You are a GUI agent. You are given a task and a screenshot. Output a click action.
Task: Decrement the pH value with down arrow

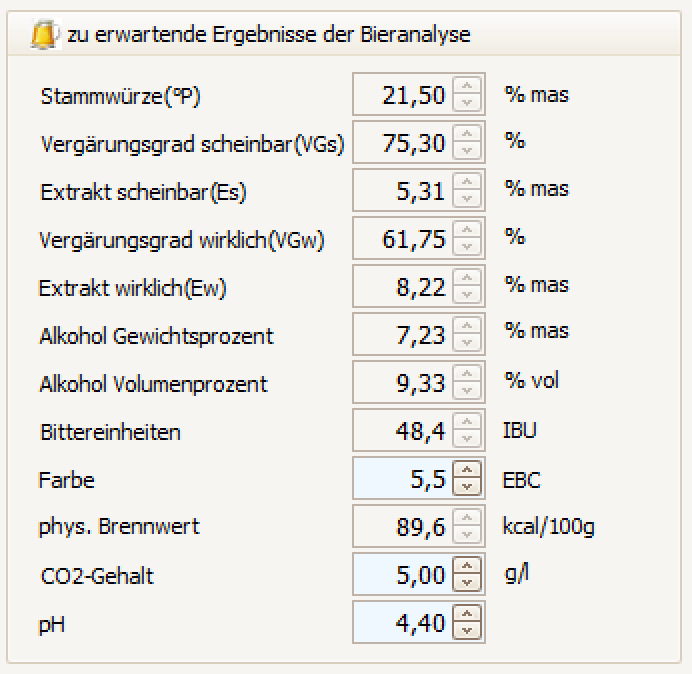point(466,630)
